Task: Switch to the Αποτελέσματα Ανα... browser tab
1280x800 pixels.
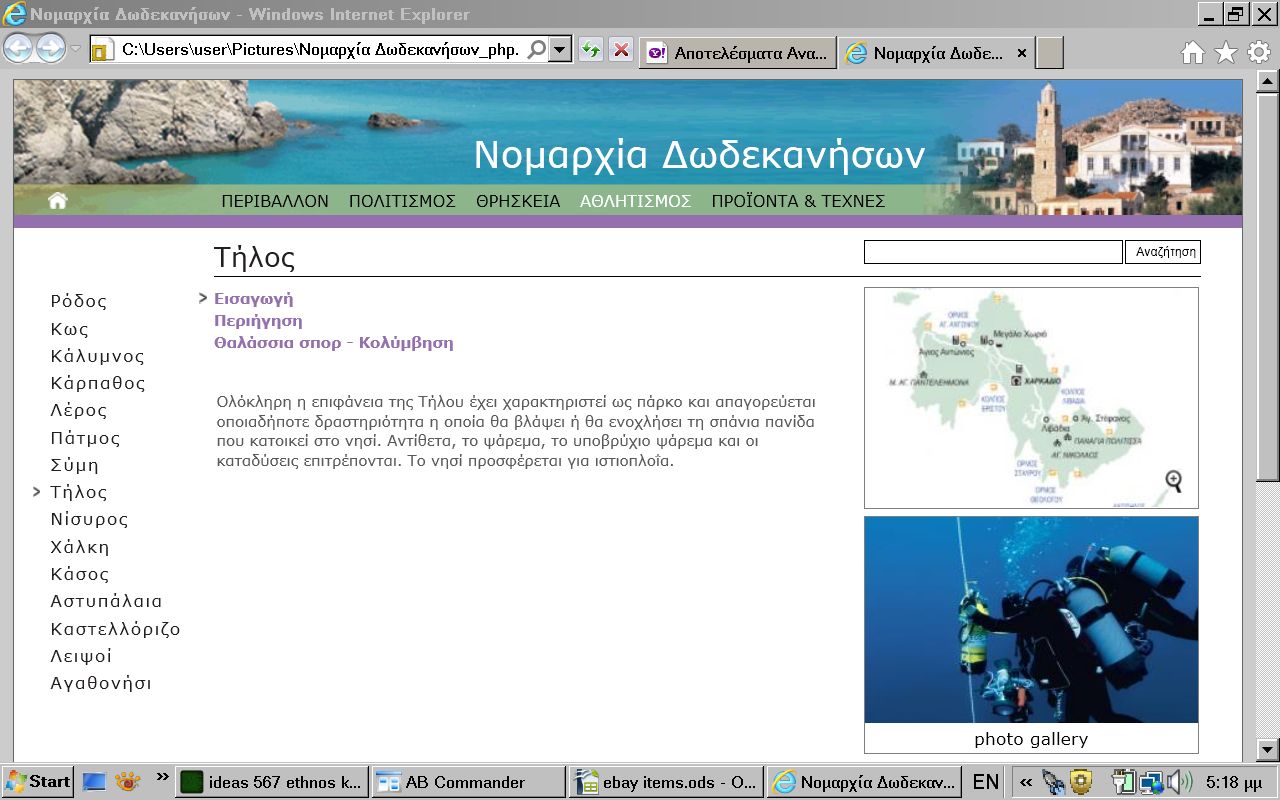Action: point(738,53)
